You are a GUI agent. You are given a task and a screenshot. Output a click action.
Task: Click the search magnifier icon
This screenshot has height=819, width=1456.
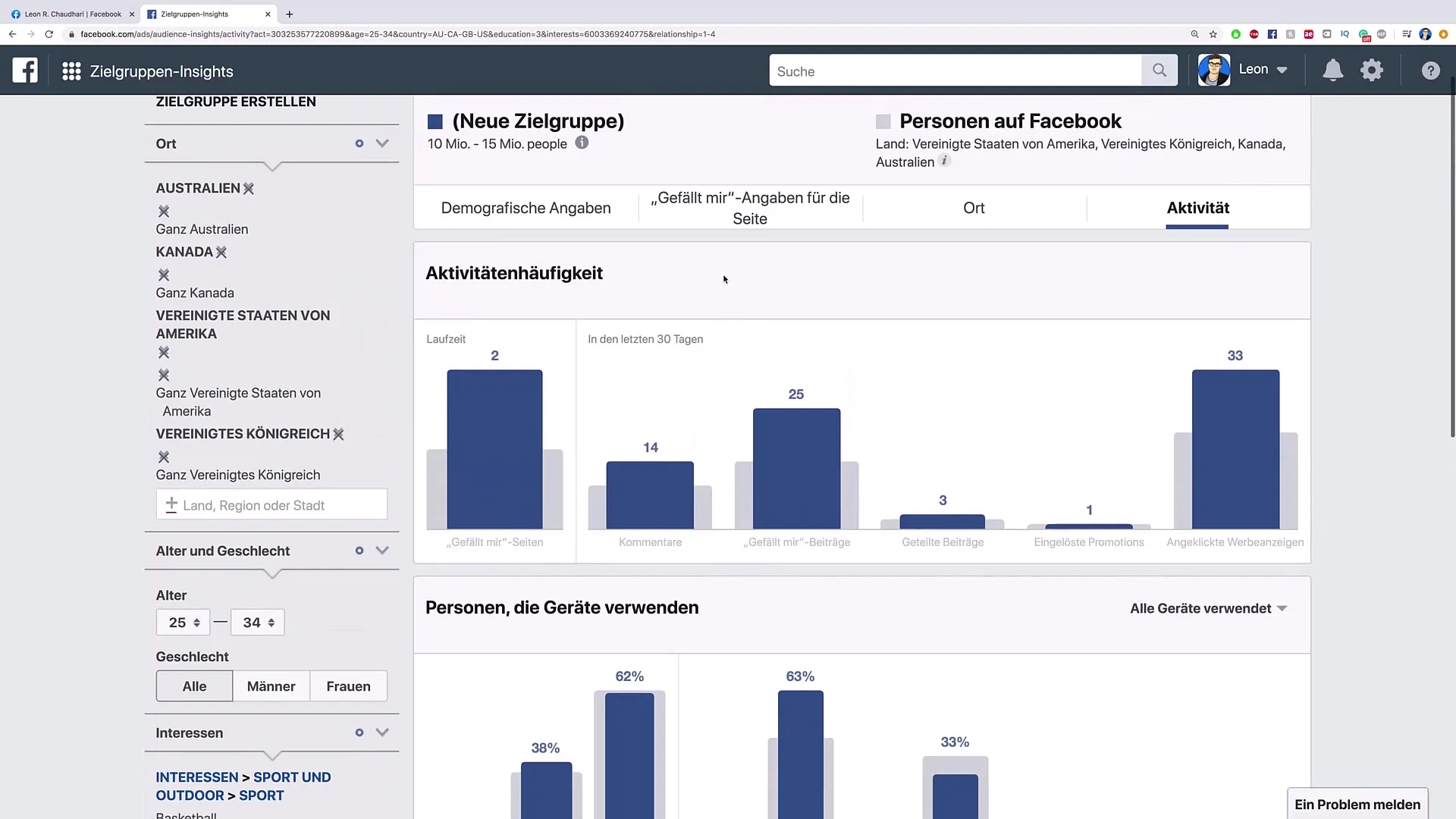(x=1159, y=70)
